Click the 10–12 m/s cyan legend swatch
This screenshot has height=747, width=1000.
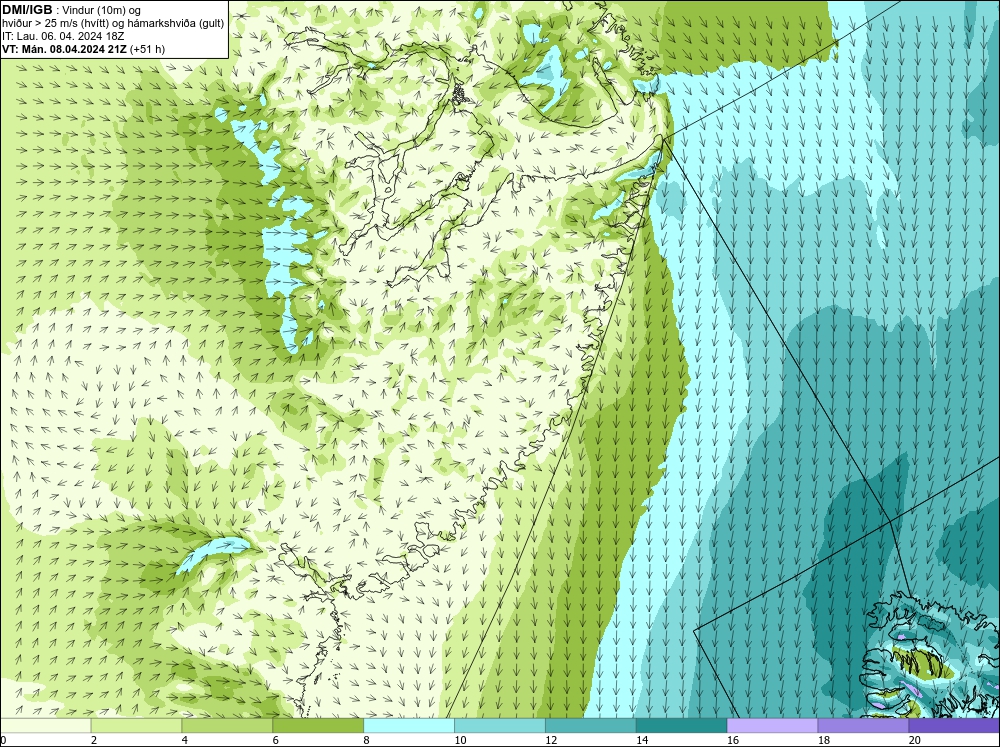pos(500,725)
